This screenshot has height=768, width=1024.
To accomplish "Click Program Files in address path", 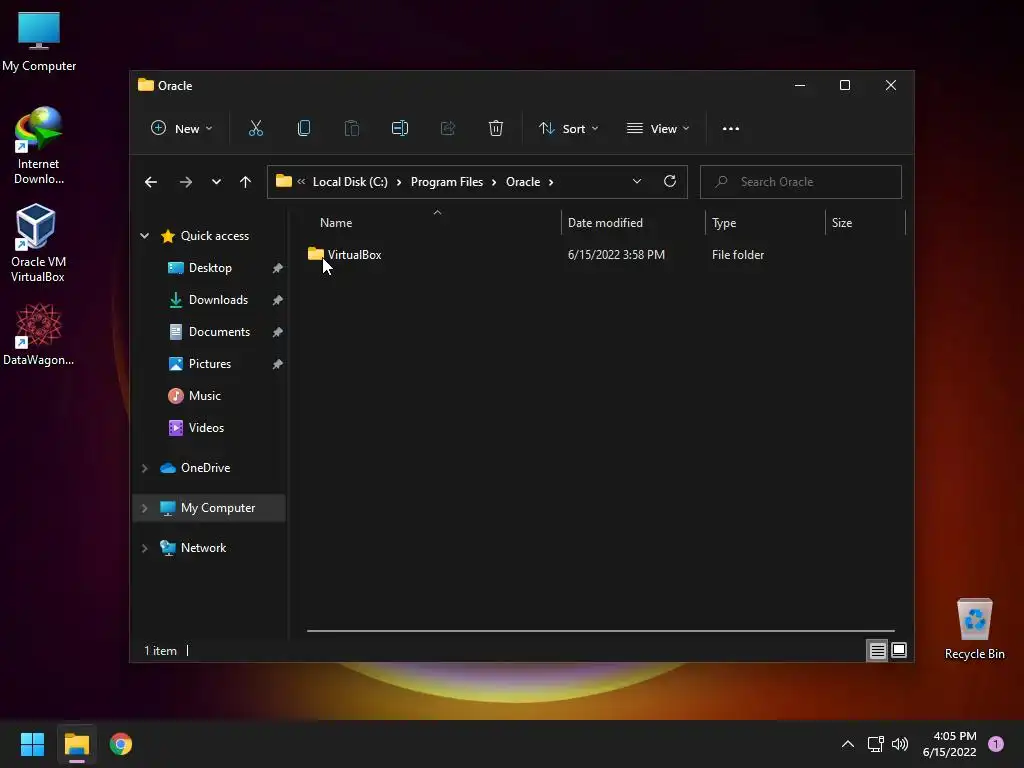I will (x=447, y=182).
